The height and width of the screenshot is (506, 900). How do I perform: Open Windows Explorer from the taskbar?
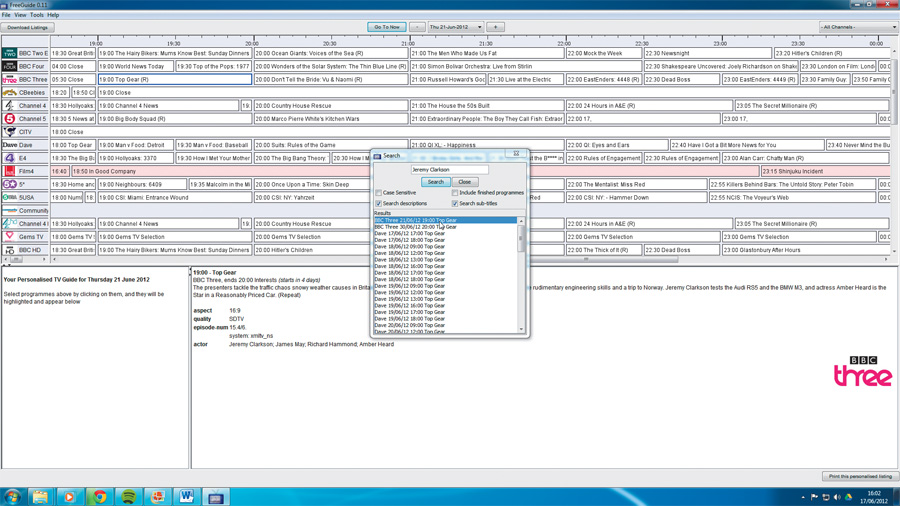pyautogui.click(x=40, y=497)
